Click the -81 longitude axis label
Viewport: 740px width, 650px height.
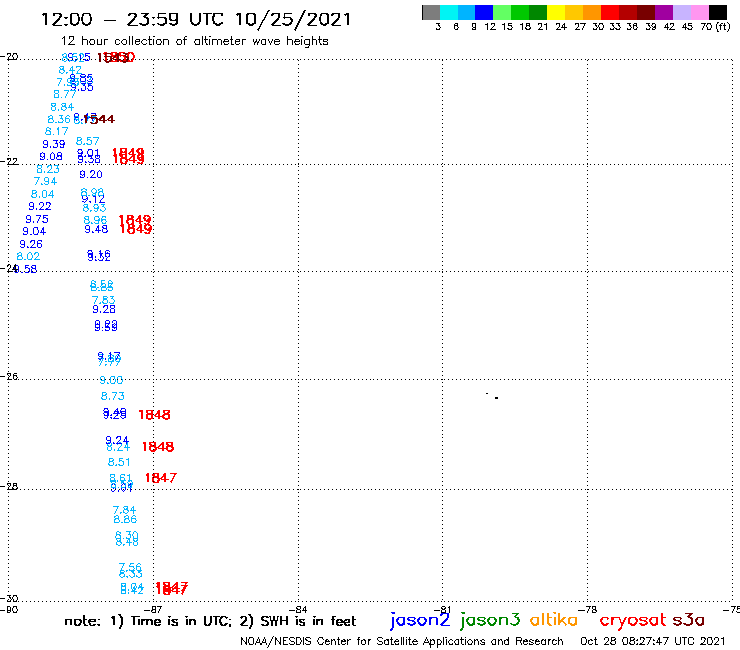(443, 609)
